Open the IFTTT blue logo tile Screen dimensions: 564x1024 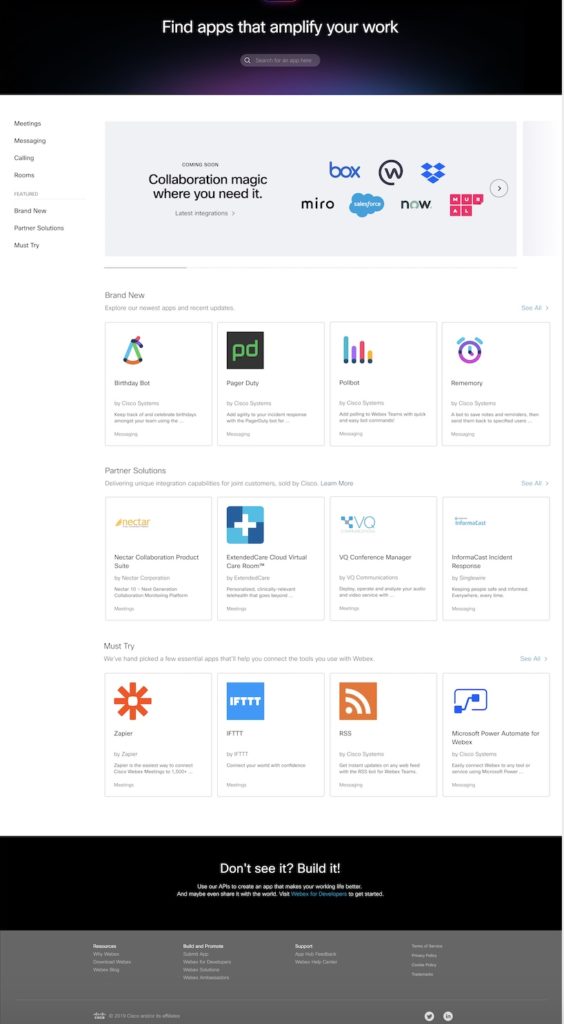(245, 701)
